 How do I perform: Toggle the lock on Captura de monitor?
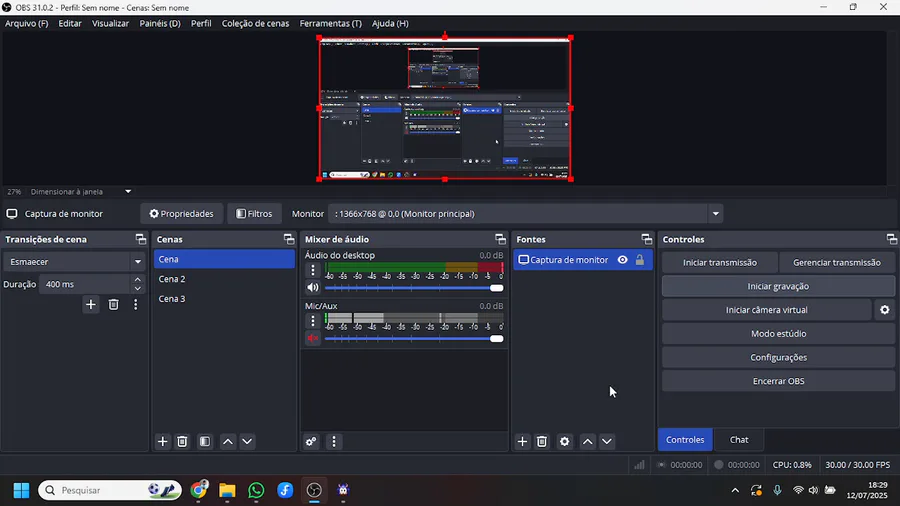639,260
